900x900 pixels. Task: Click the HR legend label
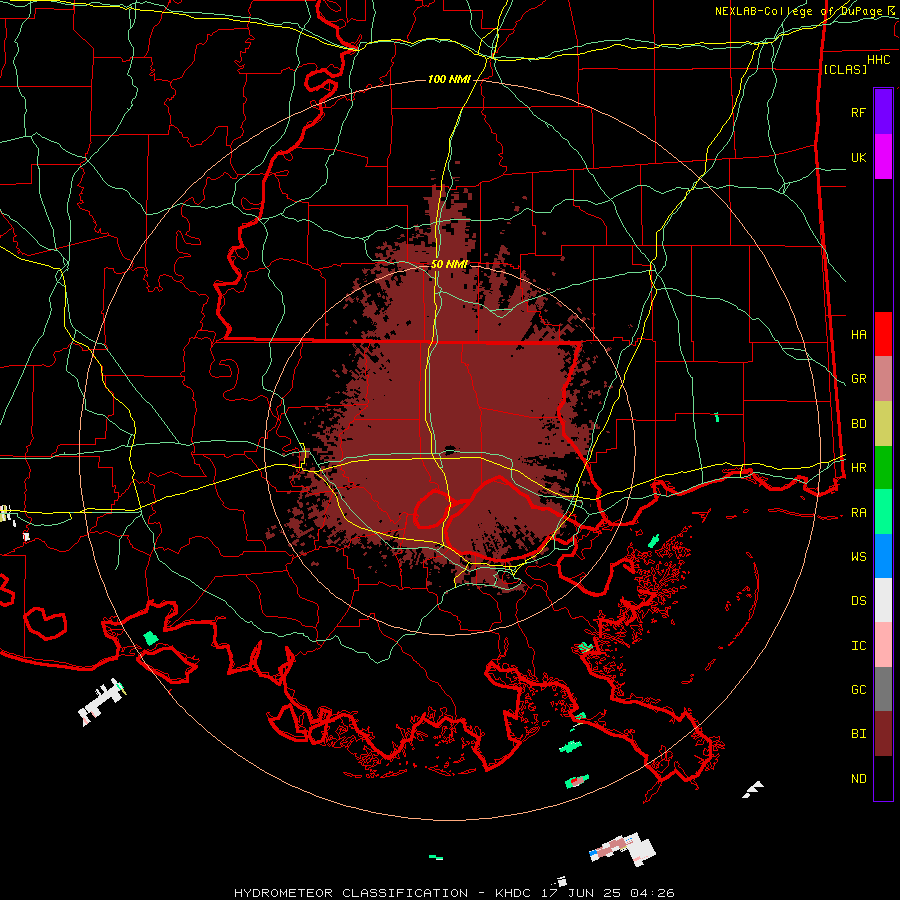(858, 468)
